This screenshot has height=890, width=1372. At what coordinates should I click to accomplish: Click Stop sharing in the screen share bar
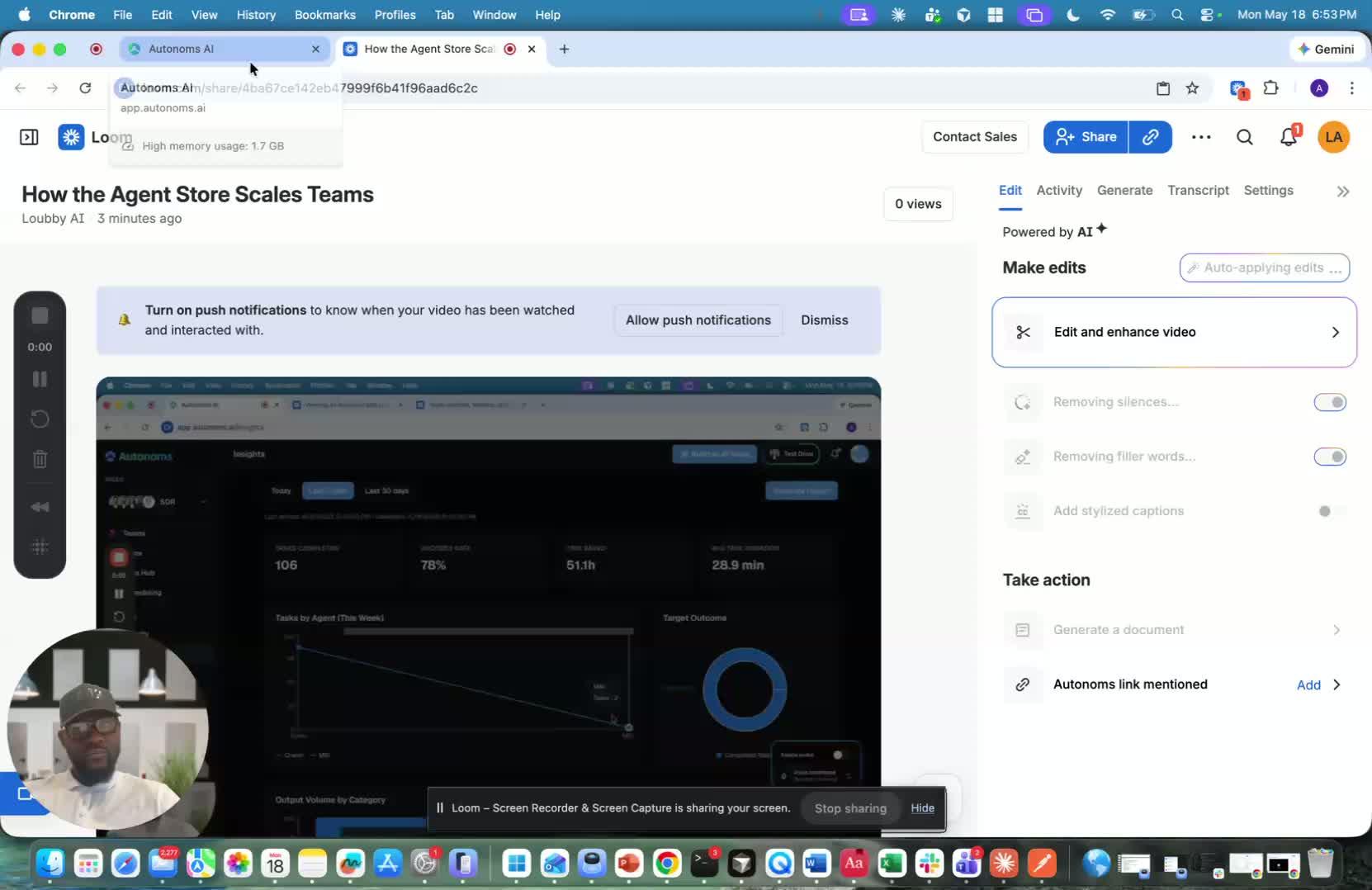point(850,808)
